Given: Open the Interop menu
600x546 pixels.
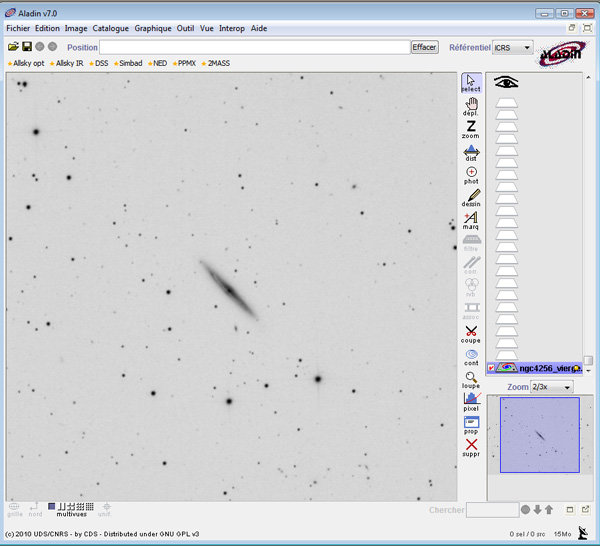Looking at the screenshot, I should coord(231,29).
